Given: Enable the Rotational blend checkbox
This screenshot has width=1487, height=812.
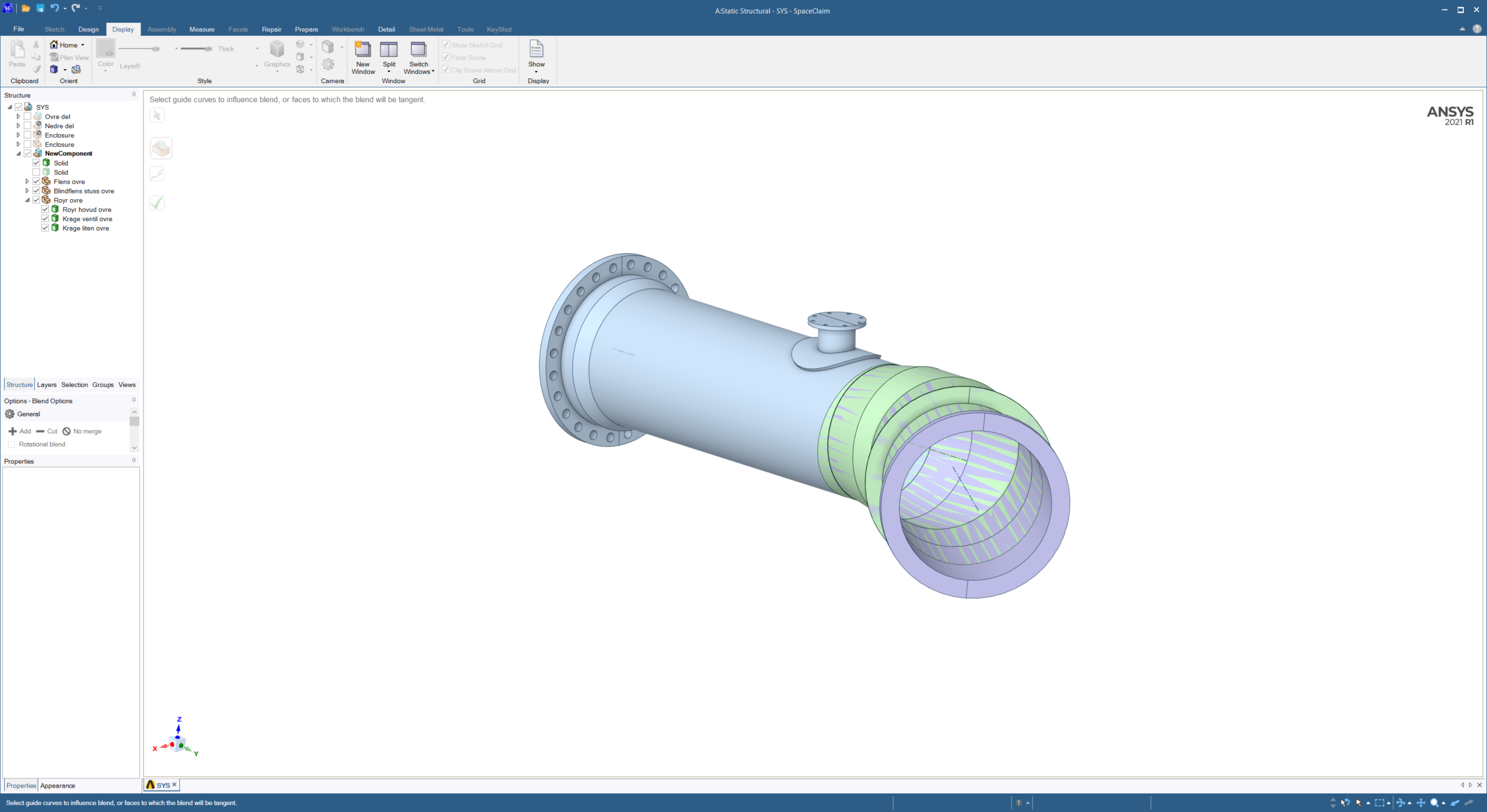Looking at the screenshot, I should tap(12, 444).
